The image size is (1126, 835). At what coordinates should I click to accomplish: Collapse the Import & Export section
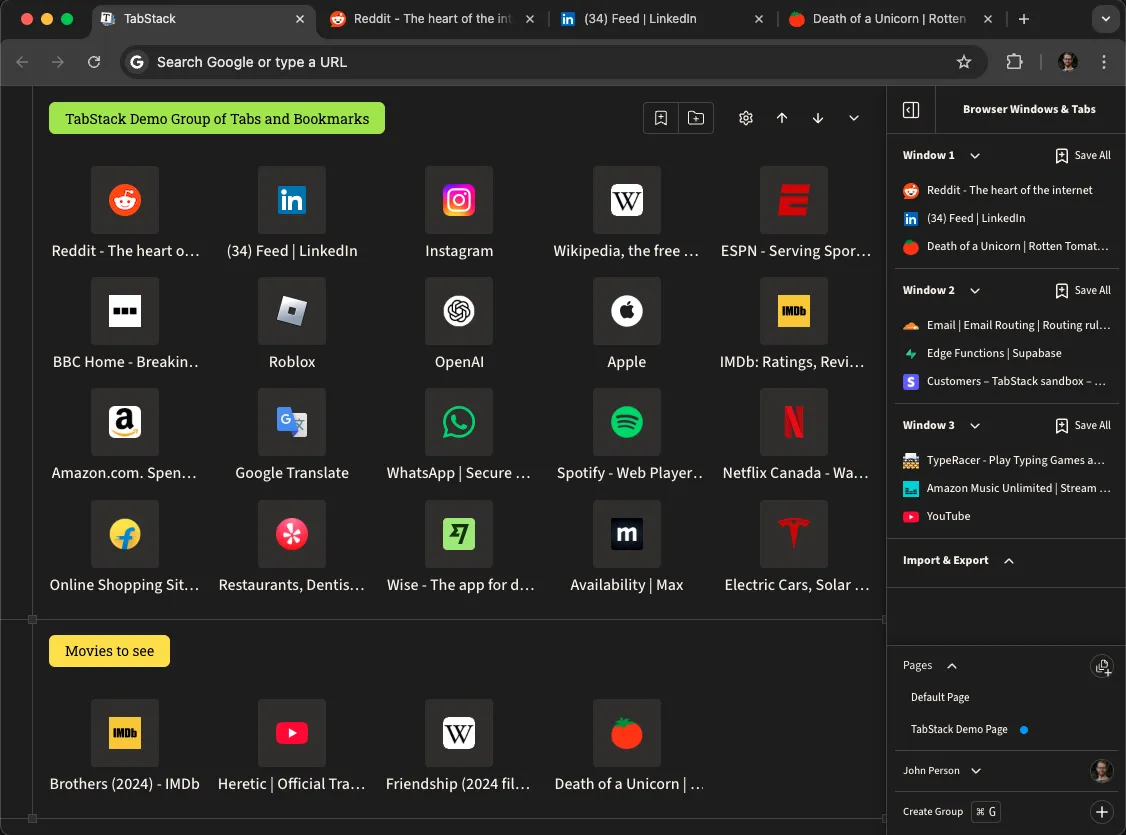click(1008, 561)
